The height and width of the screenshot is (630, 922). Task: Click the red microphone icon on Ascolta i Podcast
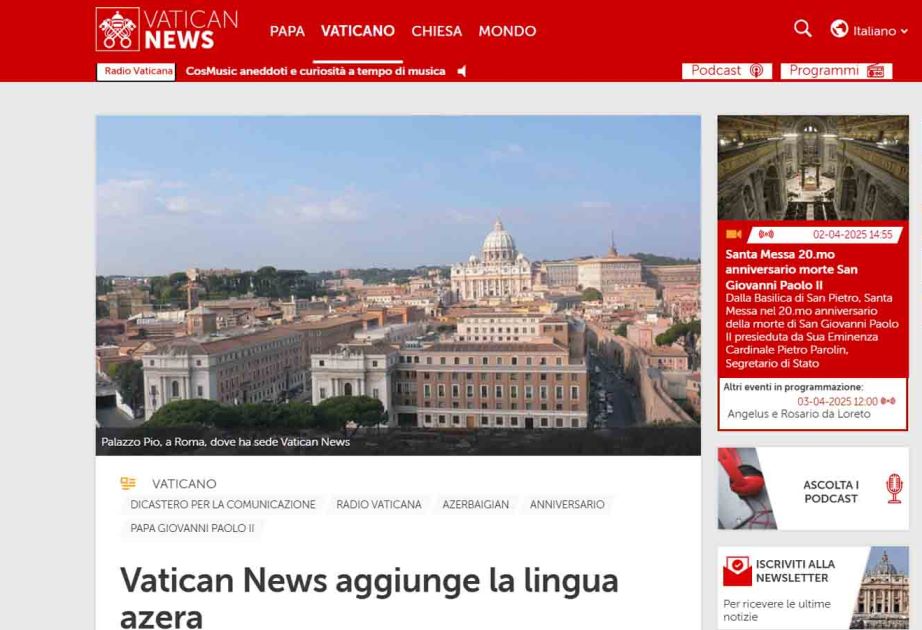894,488
